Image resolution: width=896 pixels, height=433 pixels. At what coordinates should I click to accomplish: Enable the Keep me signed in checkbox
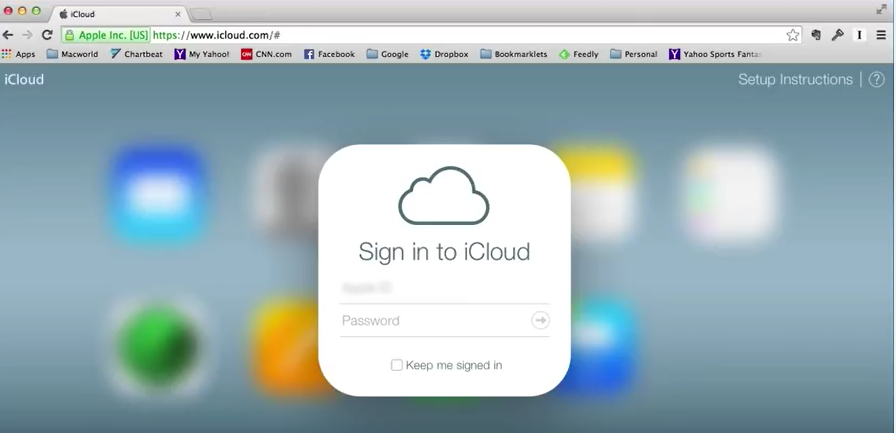397,365
